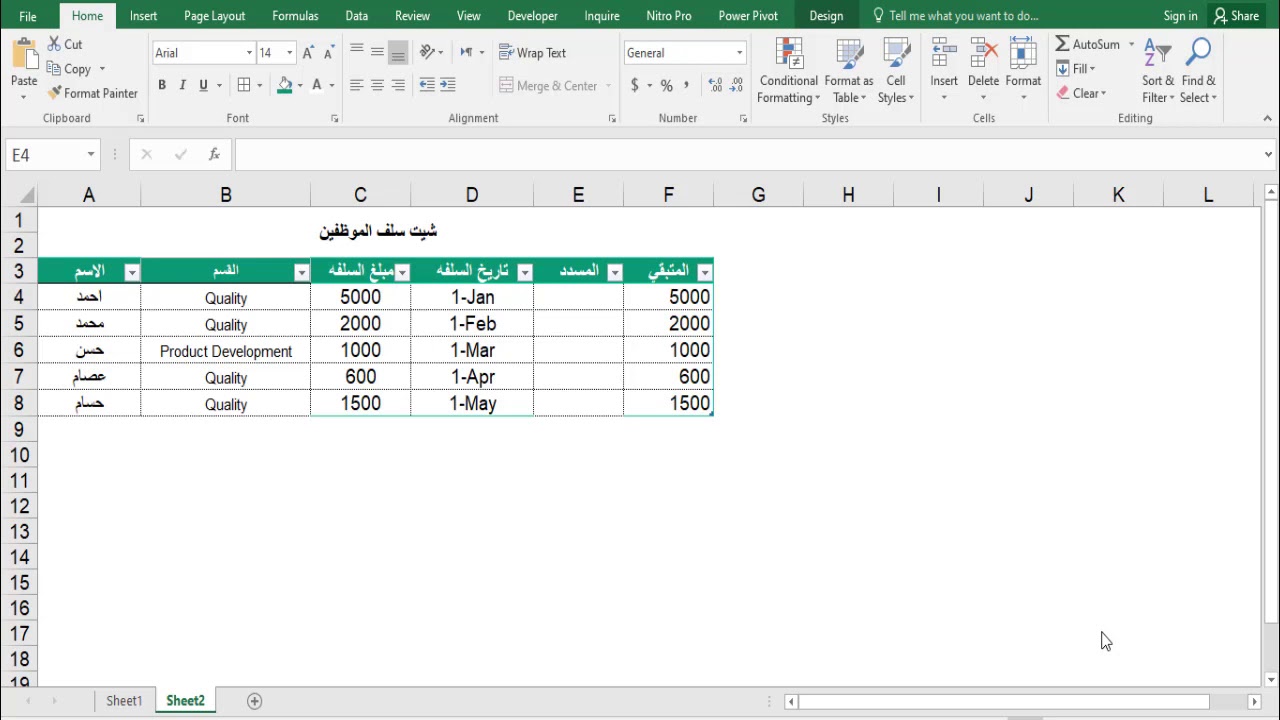The image size is (1280, 720).
Task: Add a new sheet with plus button
Action: point(254,701)
